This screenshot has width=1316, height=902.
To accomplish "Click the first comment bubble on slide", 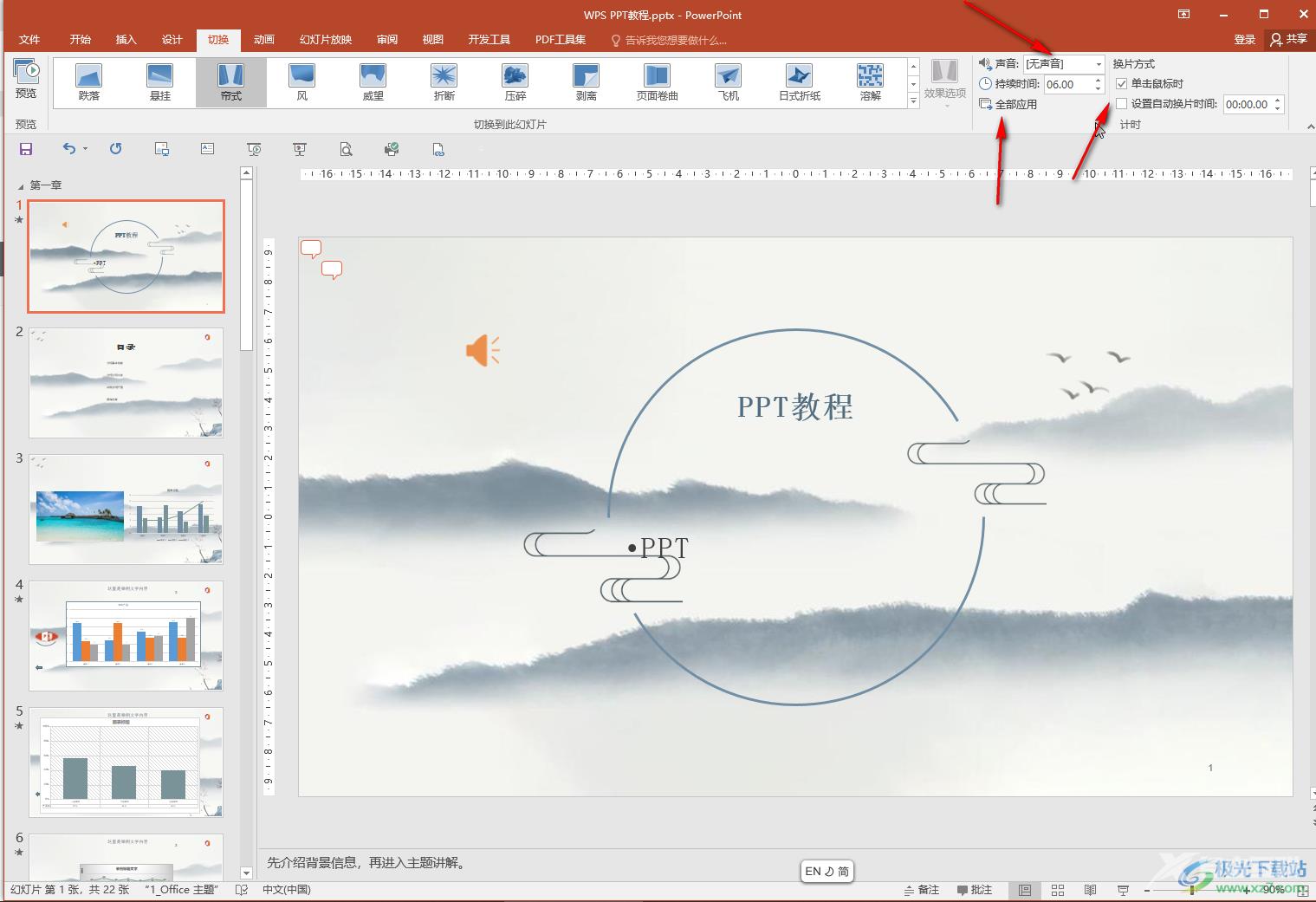I will 311,250.
